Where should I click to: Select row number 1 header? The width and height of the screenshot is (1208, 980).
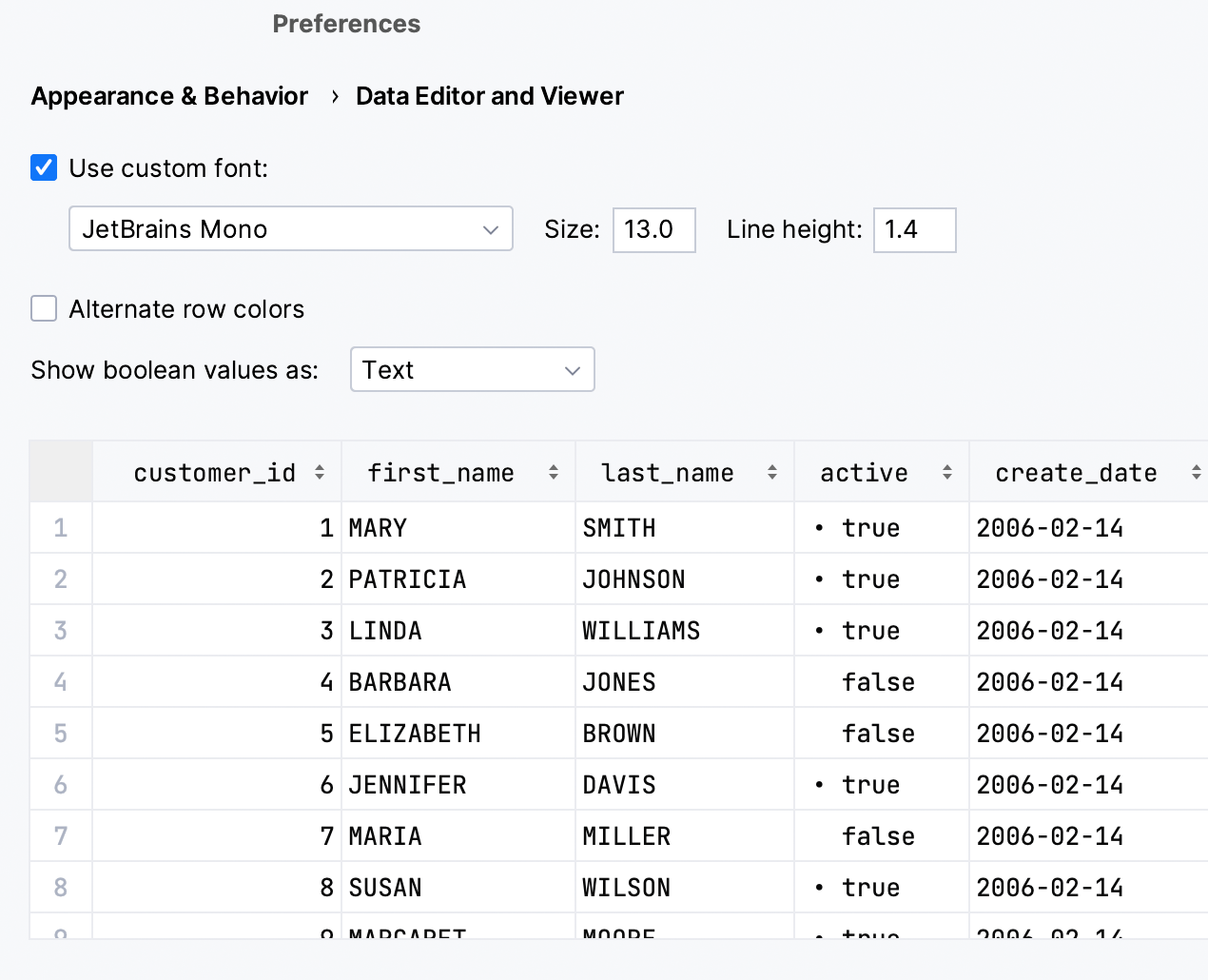click(x=61, y=528)
